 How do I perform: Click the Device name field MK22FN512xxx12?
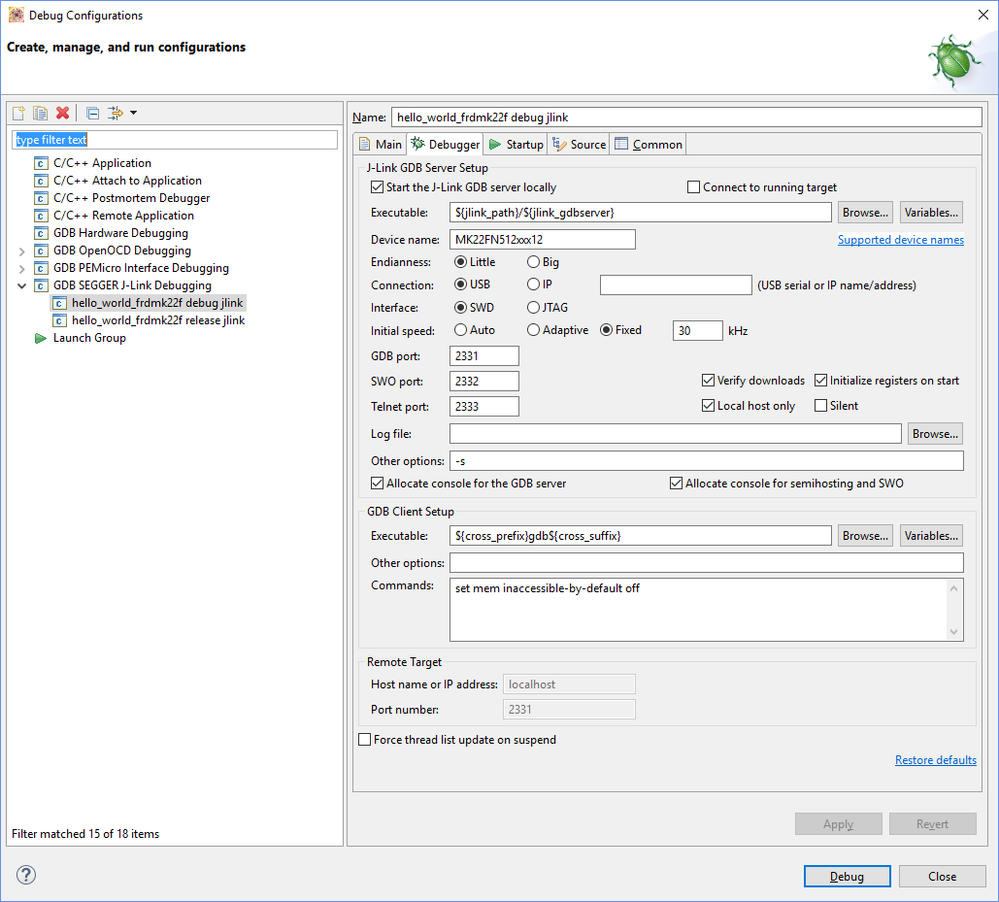(x=542, y=240)
